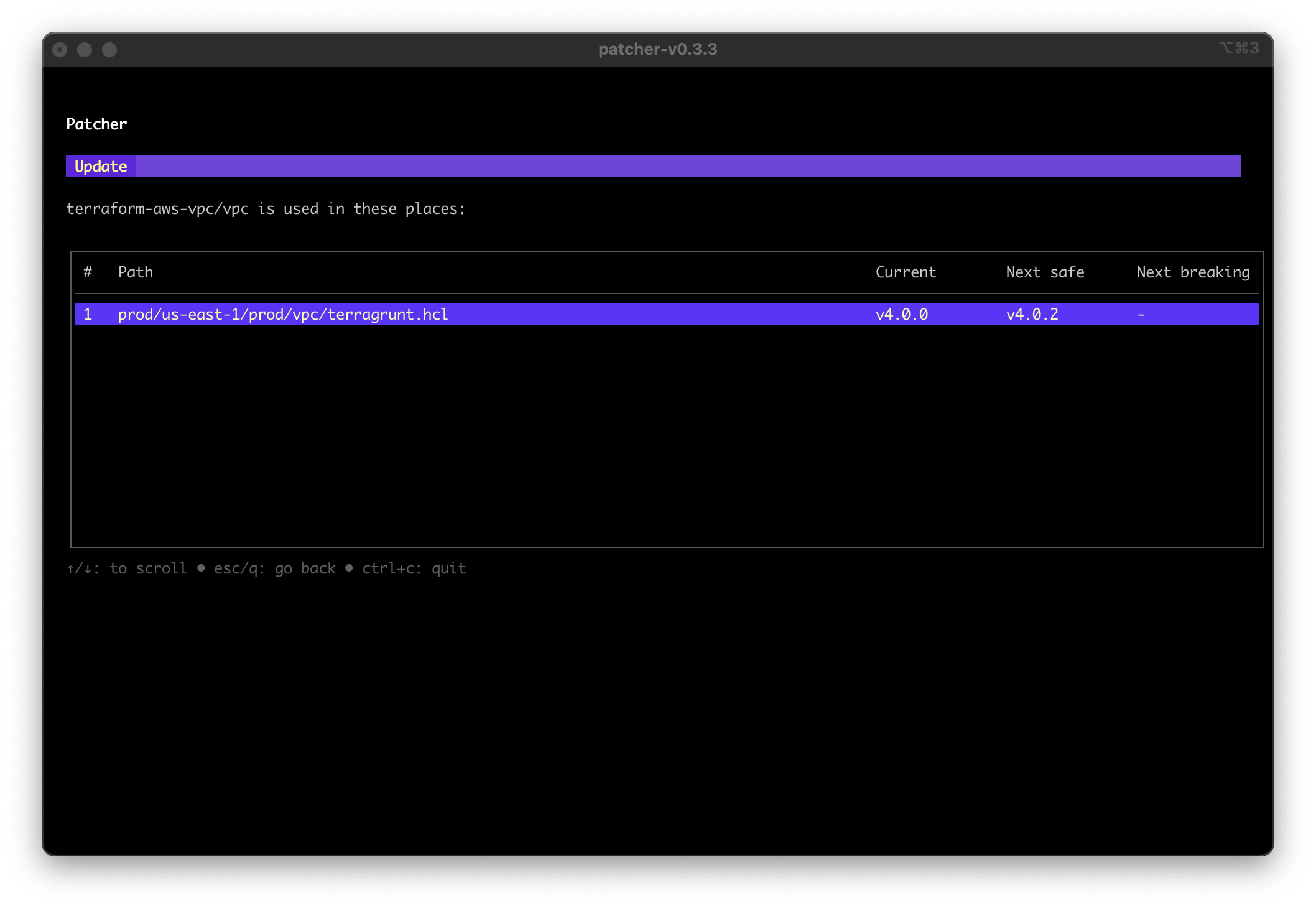
Task: Click the Current column header
Action: click(x=906, y=272)
